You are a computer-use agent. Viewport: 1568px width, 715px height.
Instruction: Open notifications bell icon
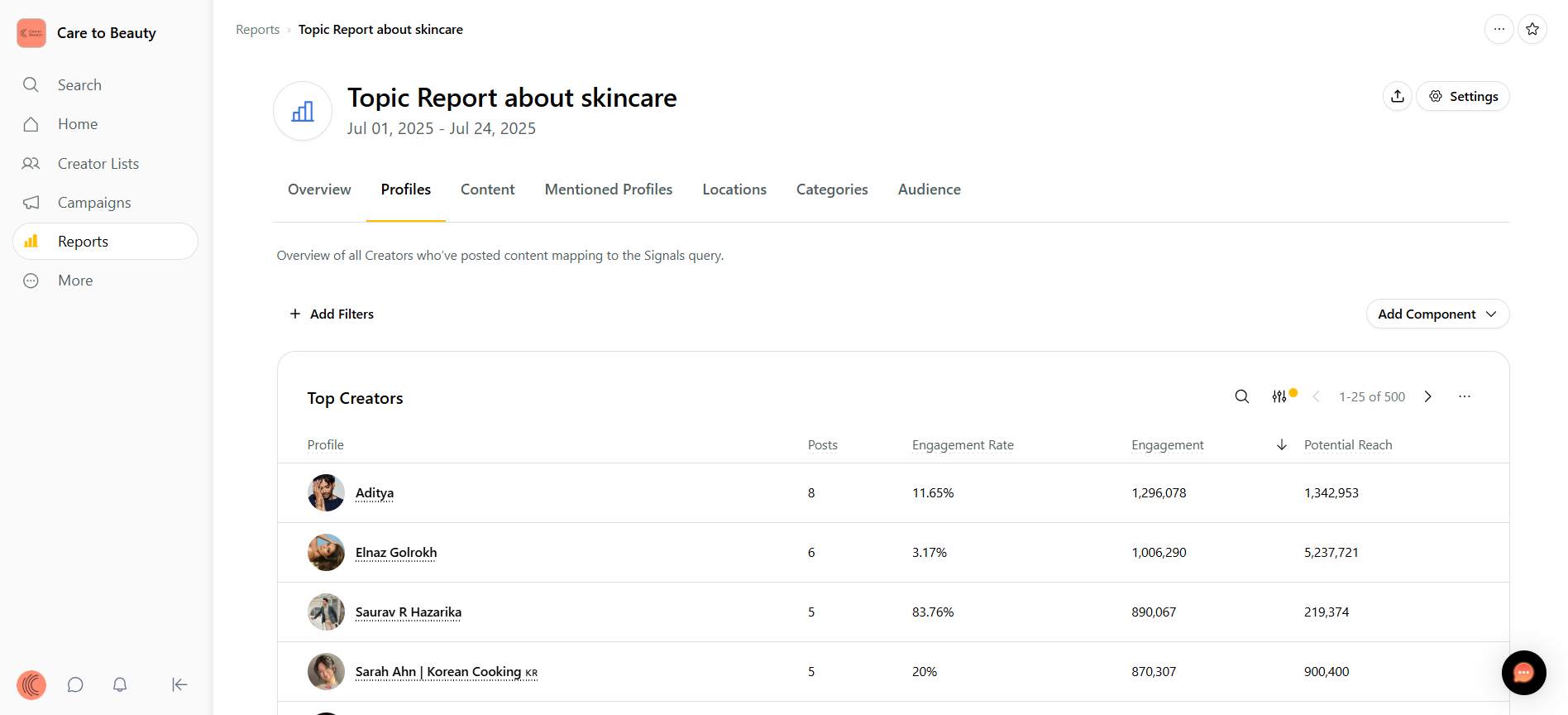tap(120, 684)
